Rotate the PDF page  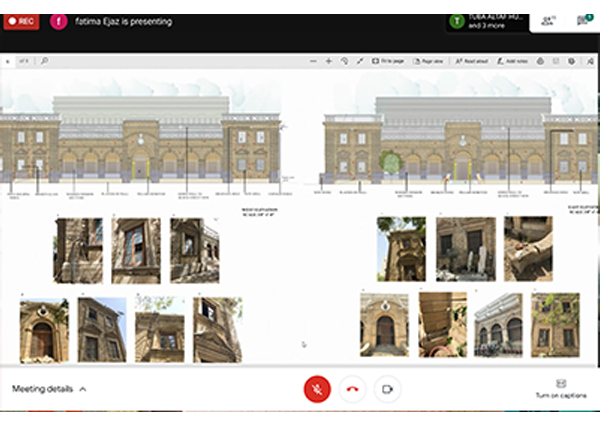coord(344,61)
